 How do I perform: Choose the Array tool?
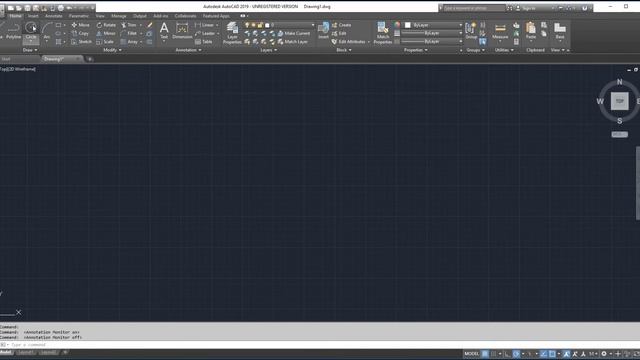pyautogui.click(x=129, y=42)
